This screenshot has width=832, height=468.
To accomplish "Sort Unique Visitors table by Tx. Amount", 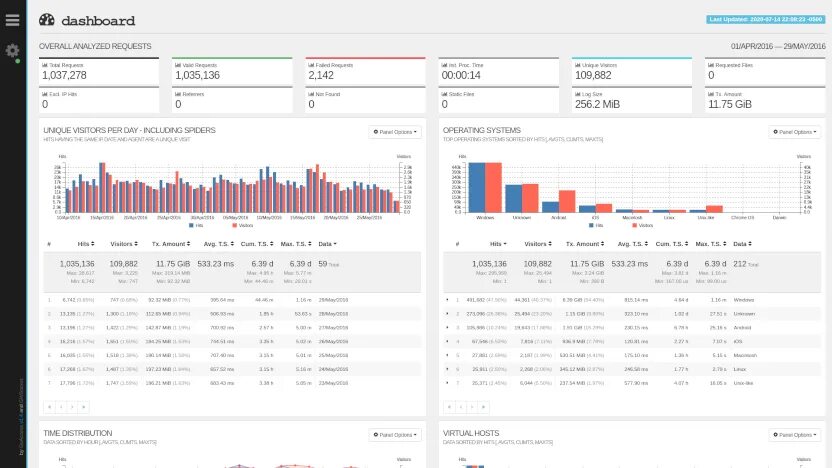I will coord(171,244).
